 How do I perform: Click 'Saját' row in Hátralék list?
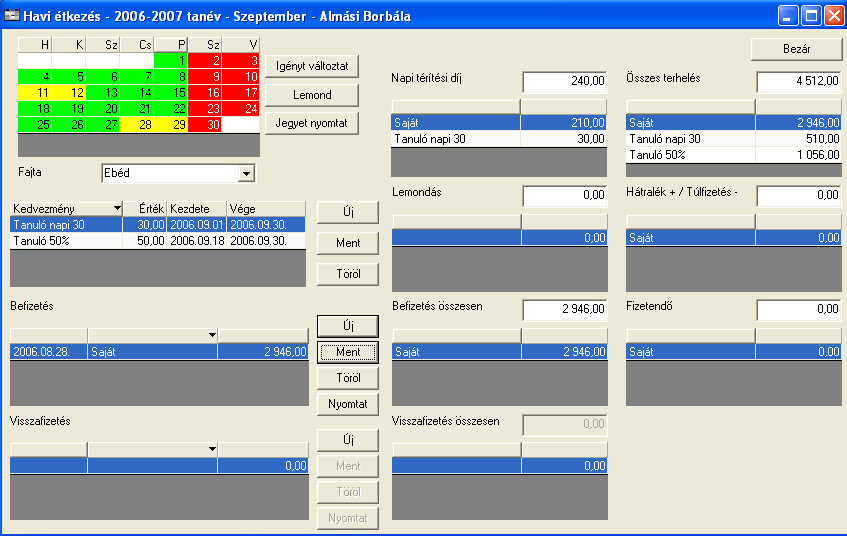[x=734, y=238]
